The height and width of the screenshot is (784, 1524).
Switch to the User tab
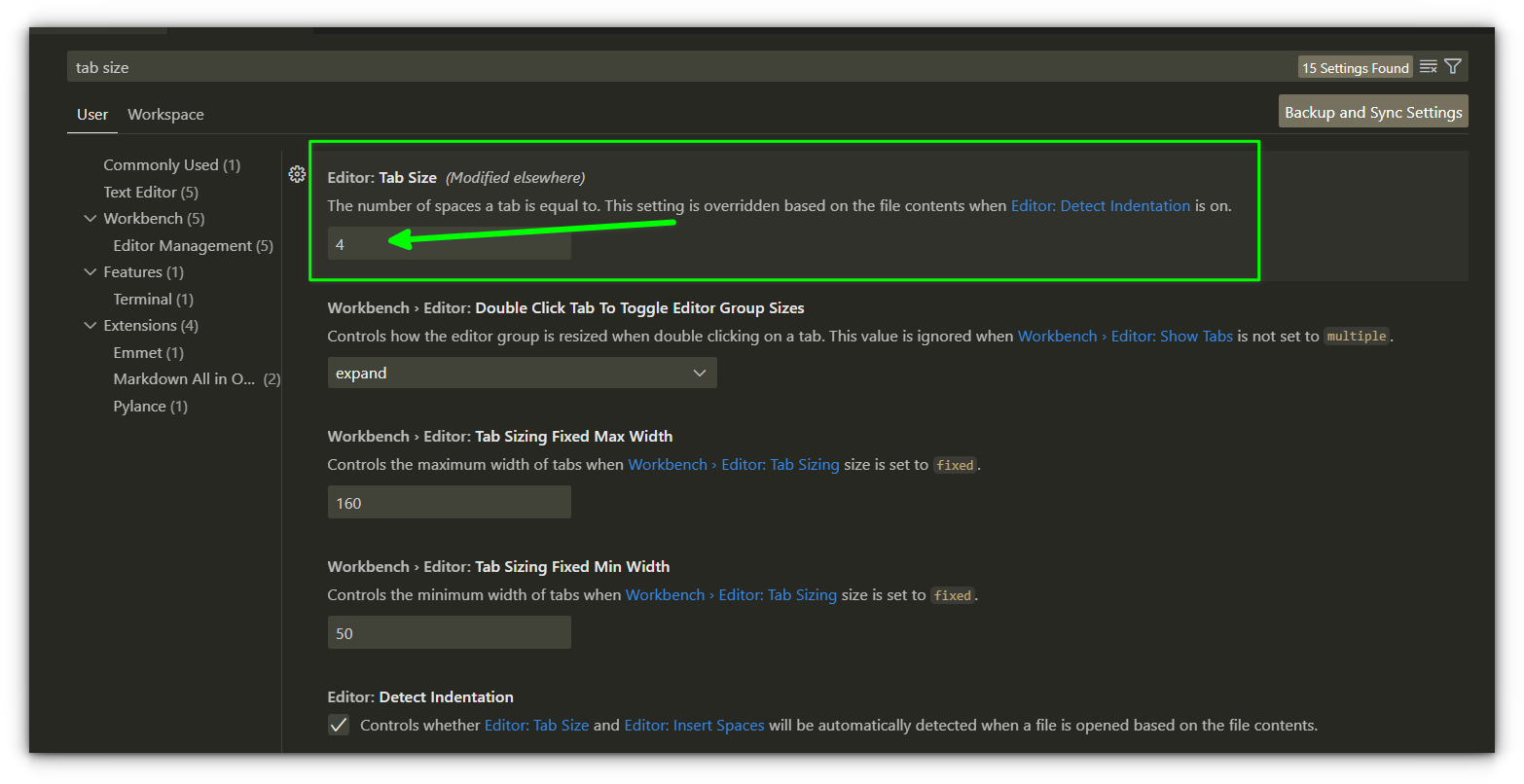tap(91, 114)
